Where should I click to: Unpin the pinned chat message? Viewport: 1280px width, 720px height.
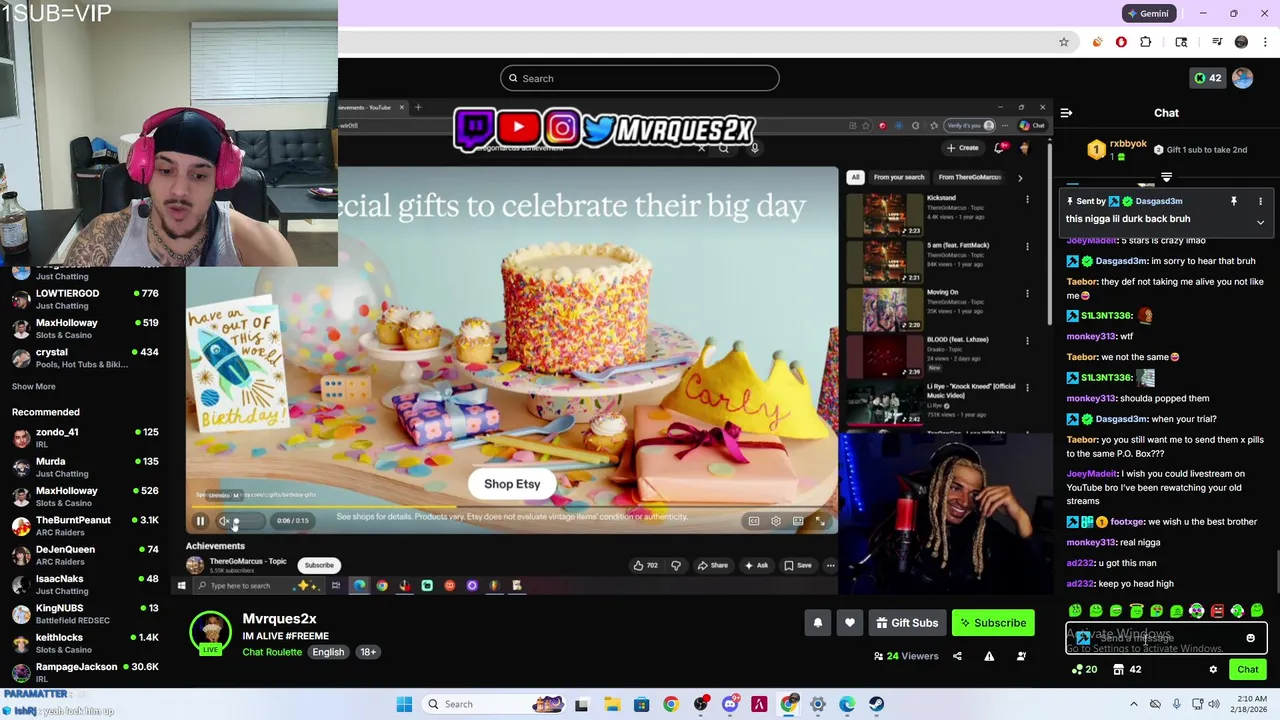click(x=1234, y=201)
